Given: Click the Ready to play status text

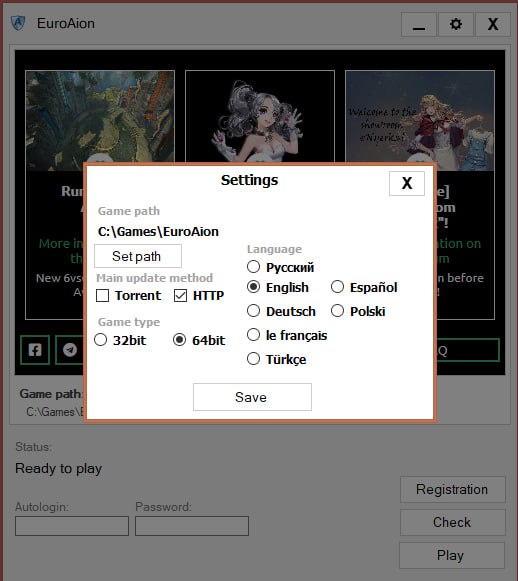Looking at the screenshot, I should [x=59, y=468].
